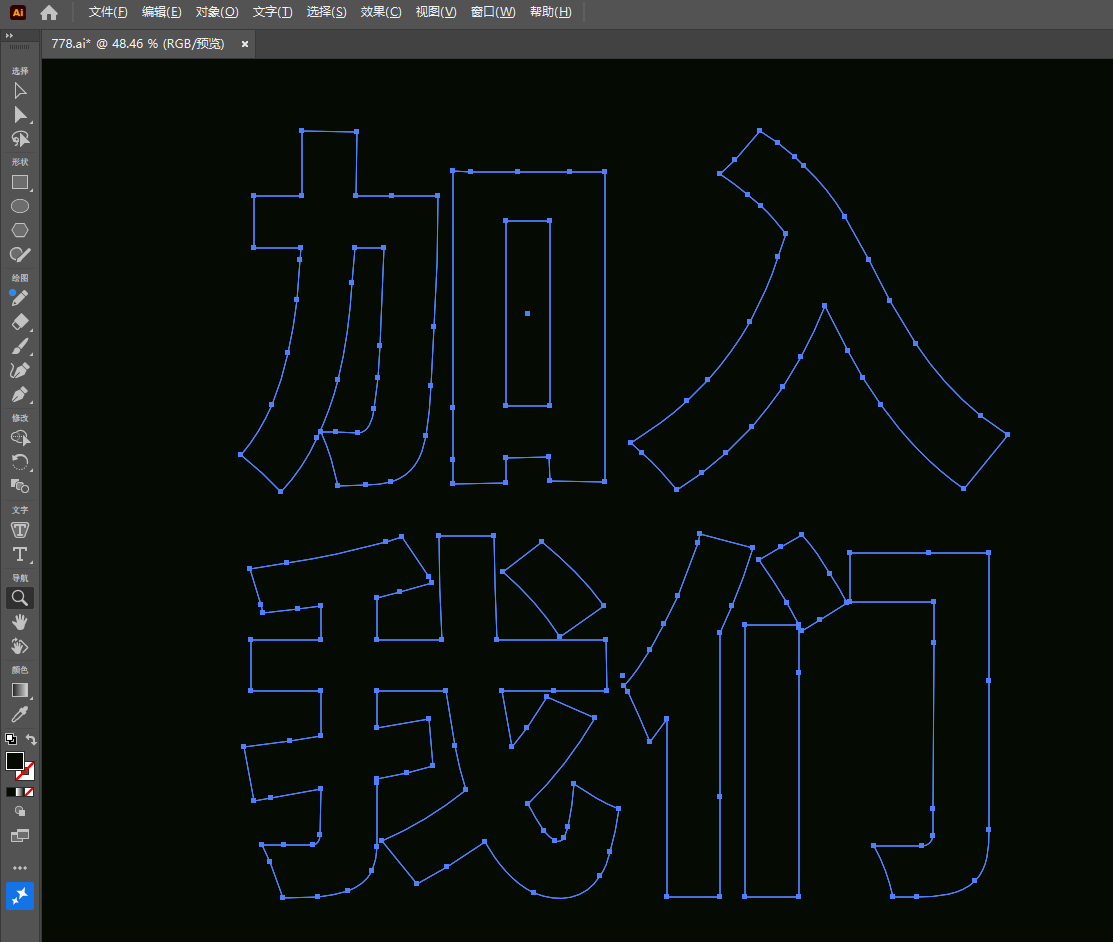Click the blue sparkle generative button
1113x942 pixels.
(x=20, y=896)
